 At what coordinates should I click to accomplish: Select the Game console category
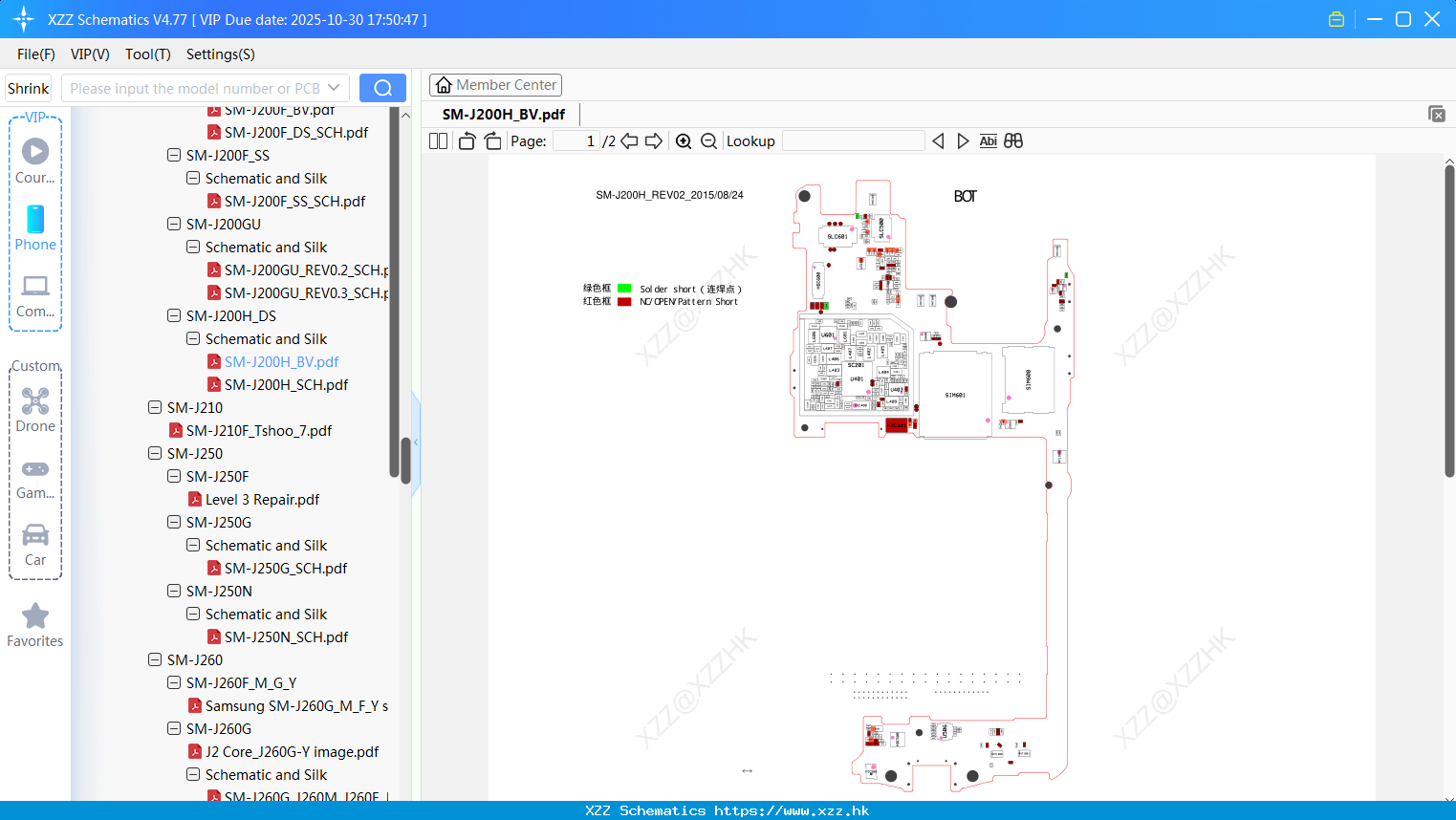click(35, 478)
